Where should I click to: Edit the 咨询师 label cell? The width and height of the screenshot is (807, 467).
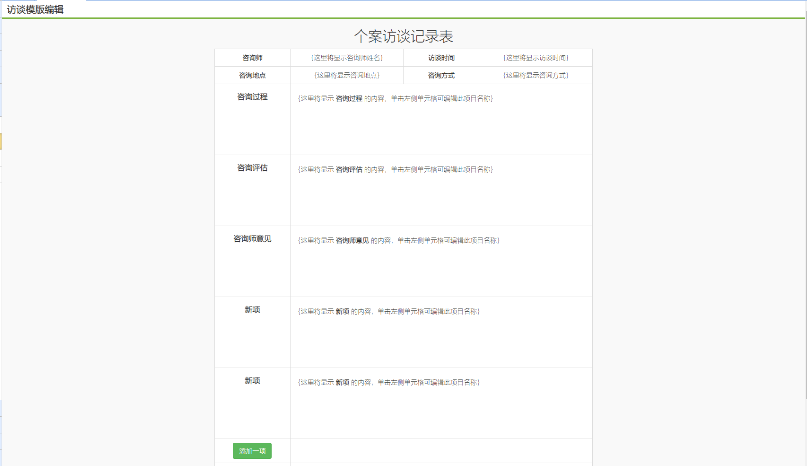(252, 58)
